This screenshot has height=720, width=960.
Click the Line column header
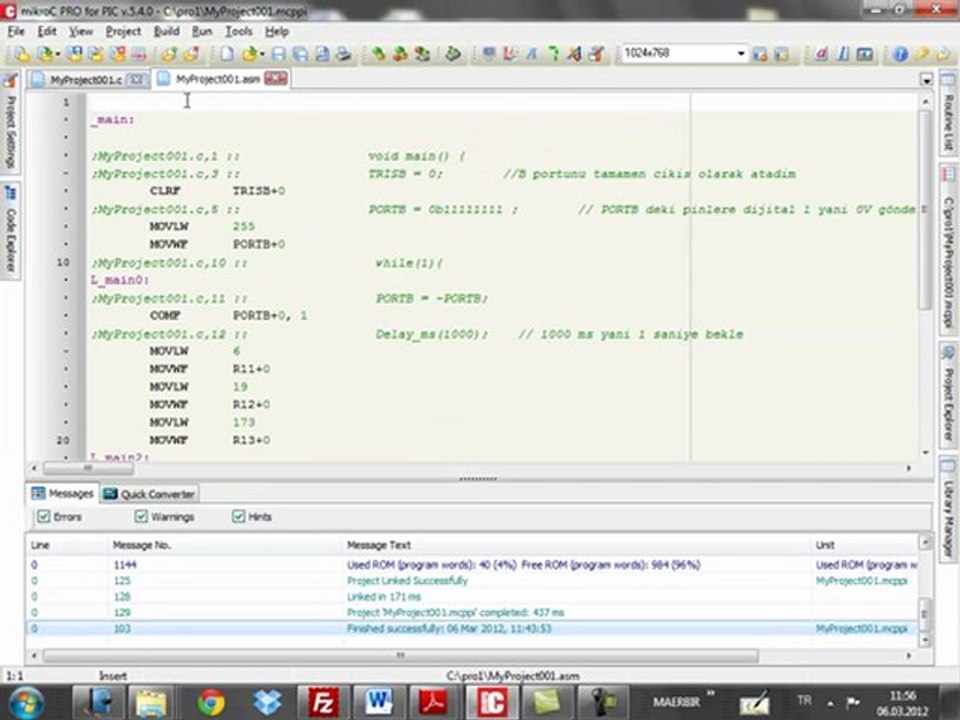point(40,545)
